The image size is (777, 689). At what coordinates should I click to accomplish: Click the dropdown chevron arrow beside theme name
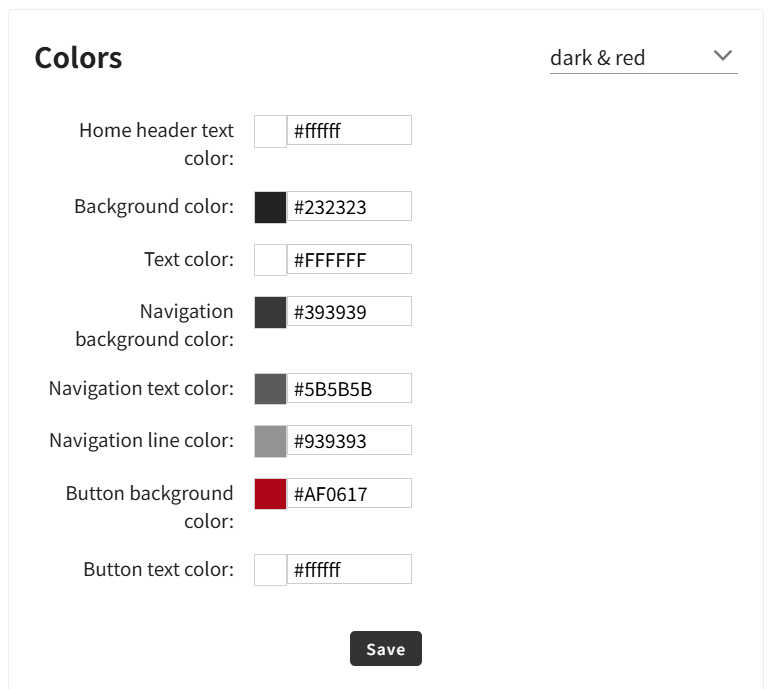point(724,56)
